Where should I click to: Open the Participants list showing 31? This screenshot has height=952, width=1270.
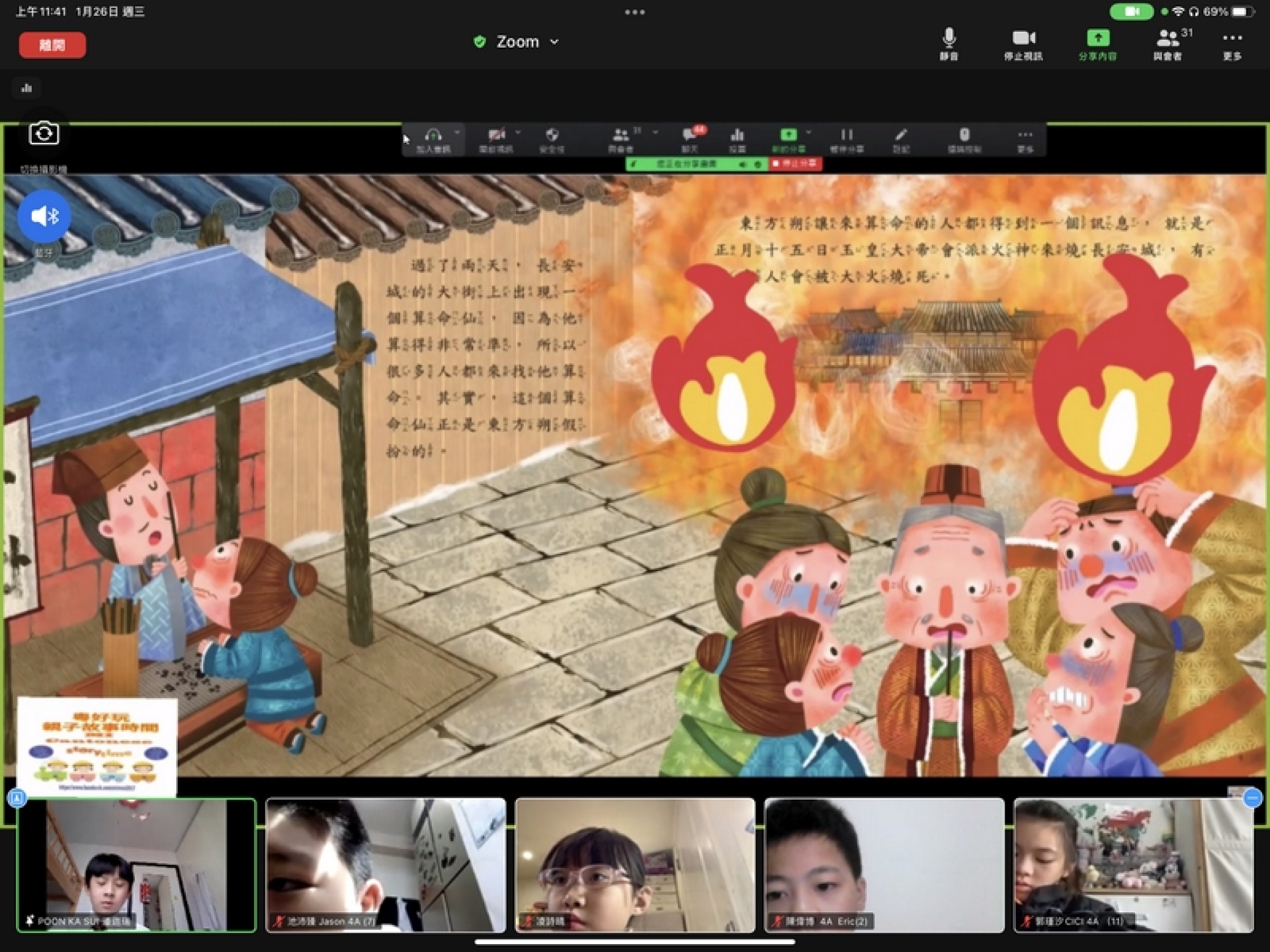pos(1171,44)
